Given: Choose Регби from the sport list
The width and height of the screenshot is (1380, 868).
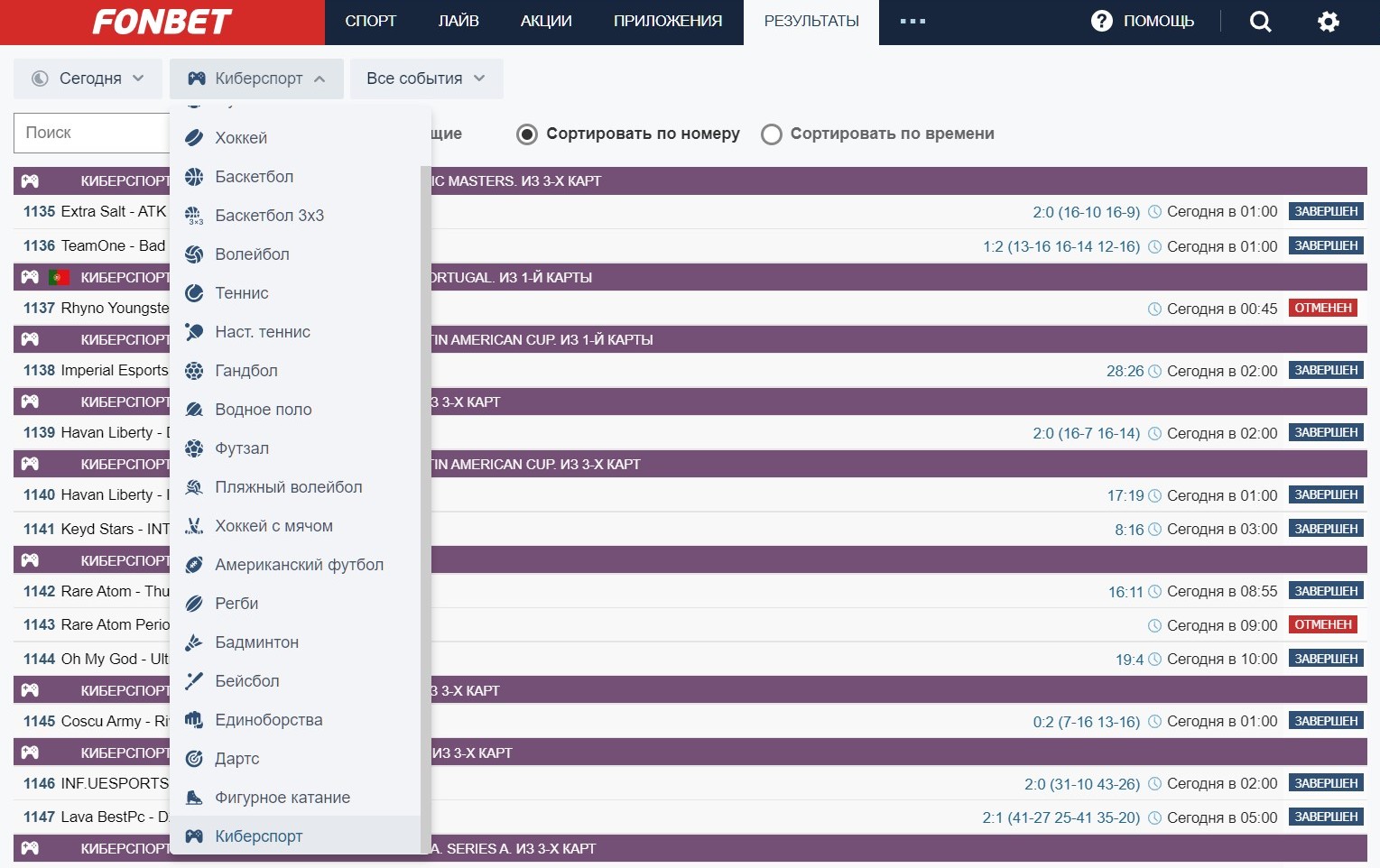Looking at the screenshot, I should tap(295, 604).
